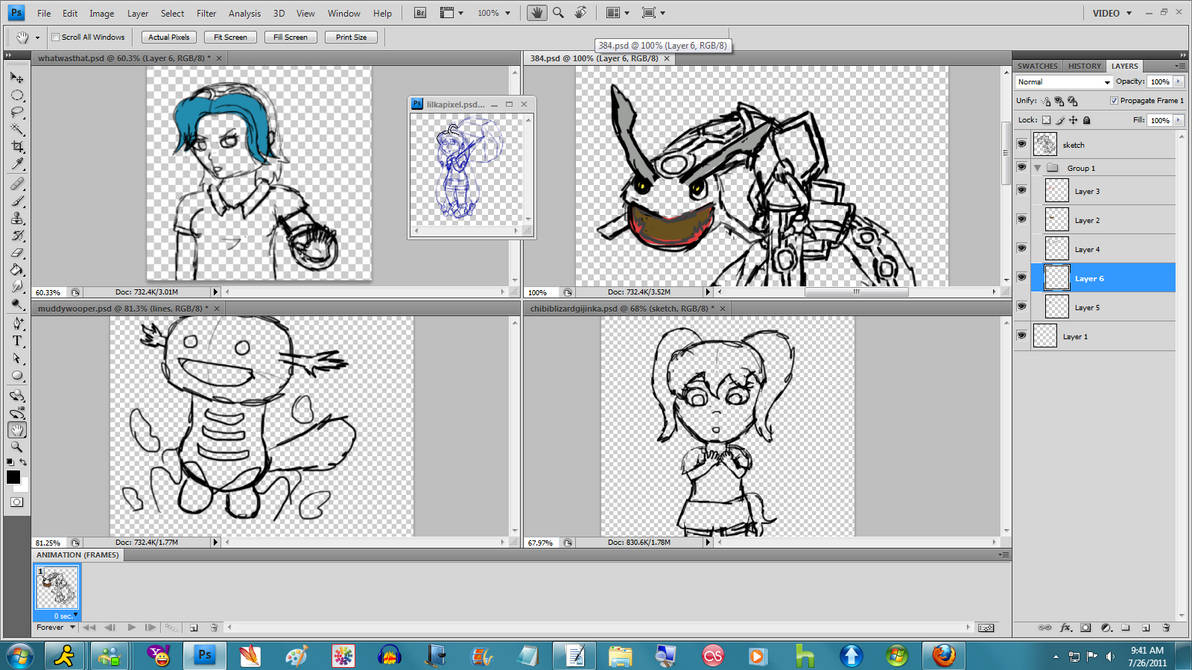Hide the sketch layer
The width and height of the screenshot is (1192, 670).
1022,144
